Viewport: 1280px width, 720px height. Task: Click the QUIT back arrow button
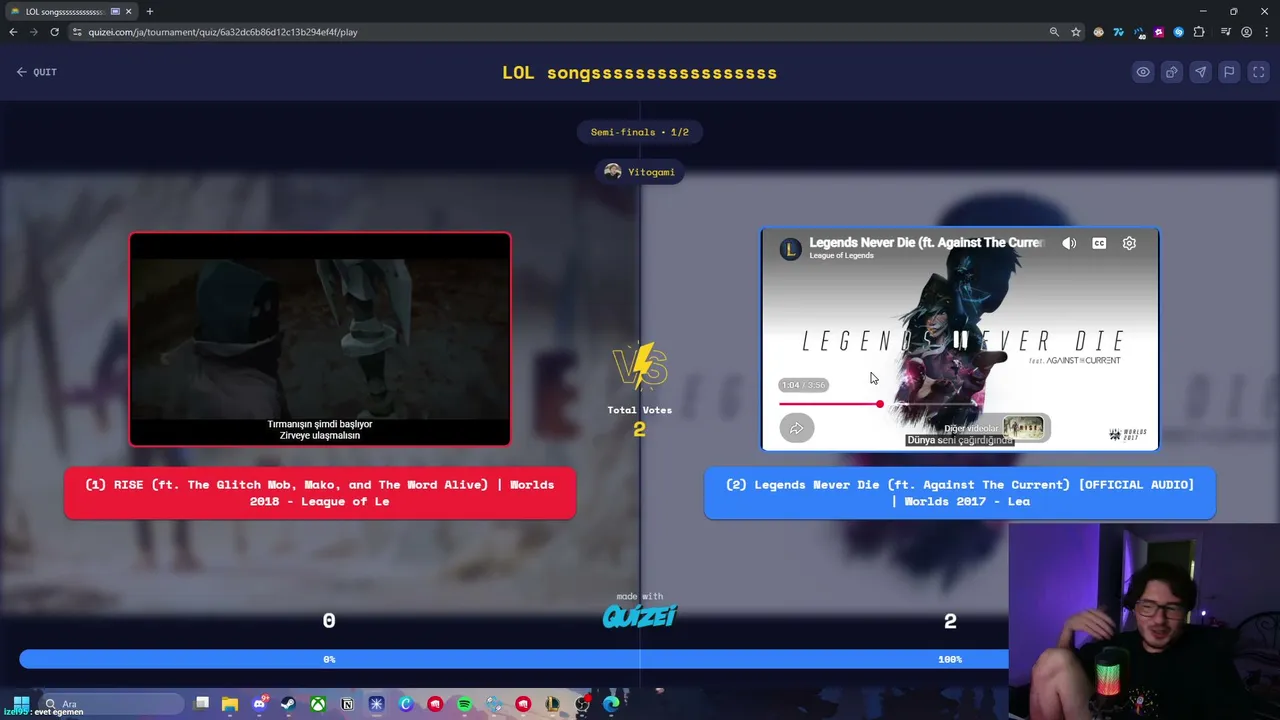36,72
